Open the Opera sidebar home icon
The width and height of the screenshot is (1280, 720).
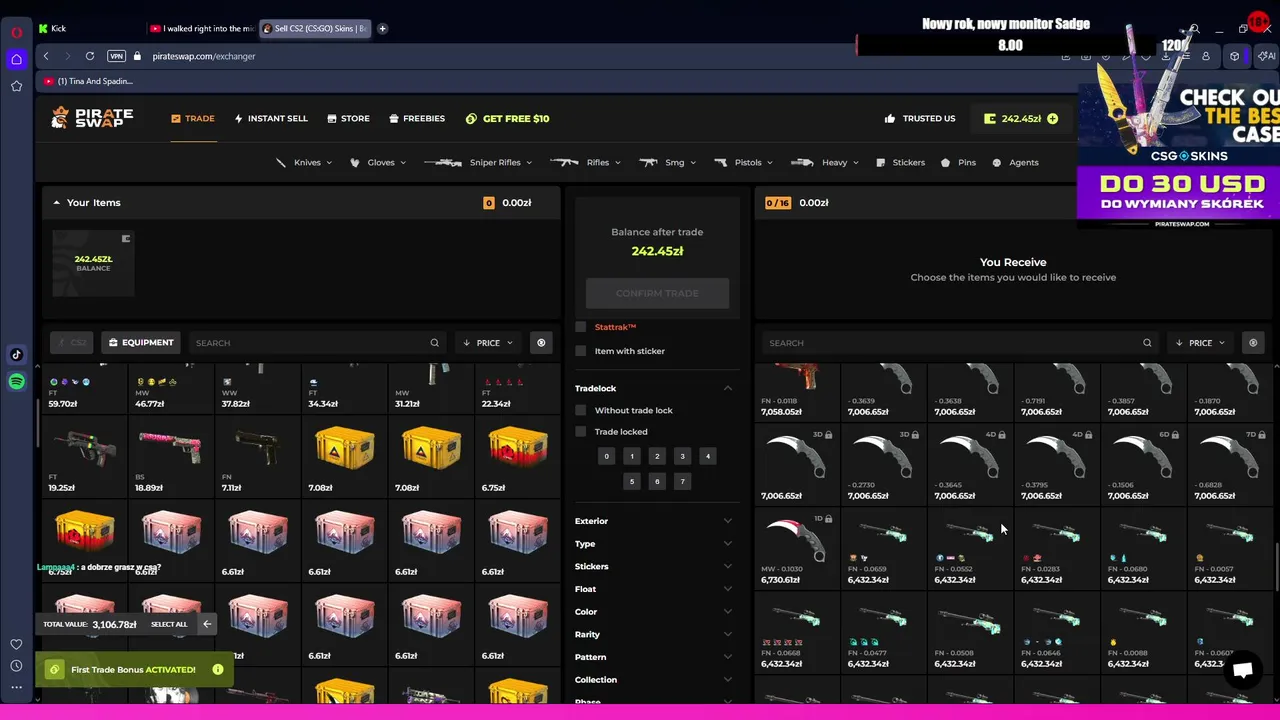16,59
